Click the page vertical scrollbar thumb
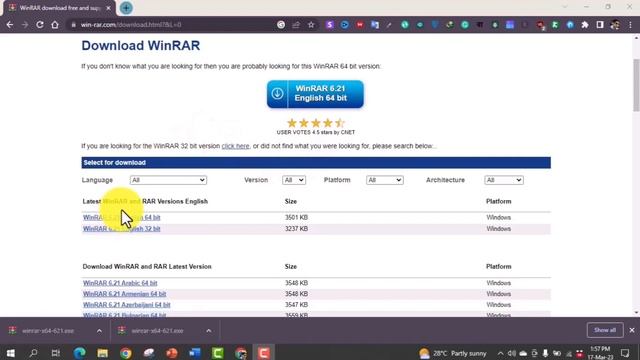This screenshot has height=360, width=640. 636,85
